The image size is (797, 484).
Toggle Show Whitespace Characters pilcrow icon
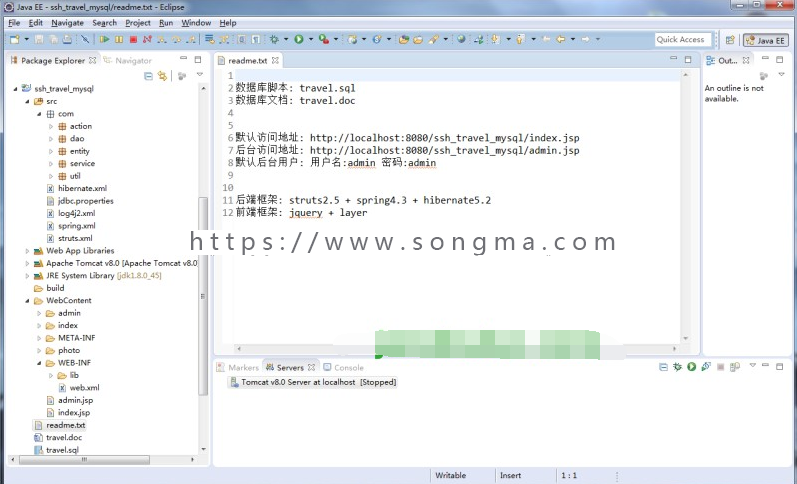257,39
